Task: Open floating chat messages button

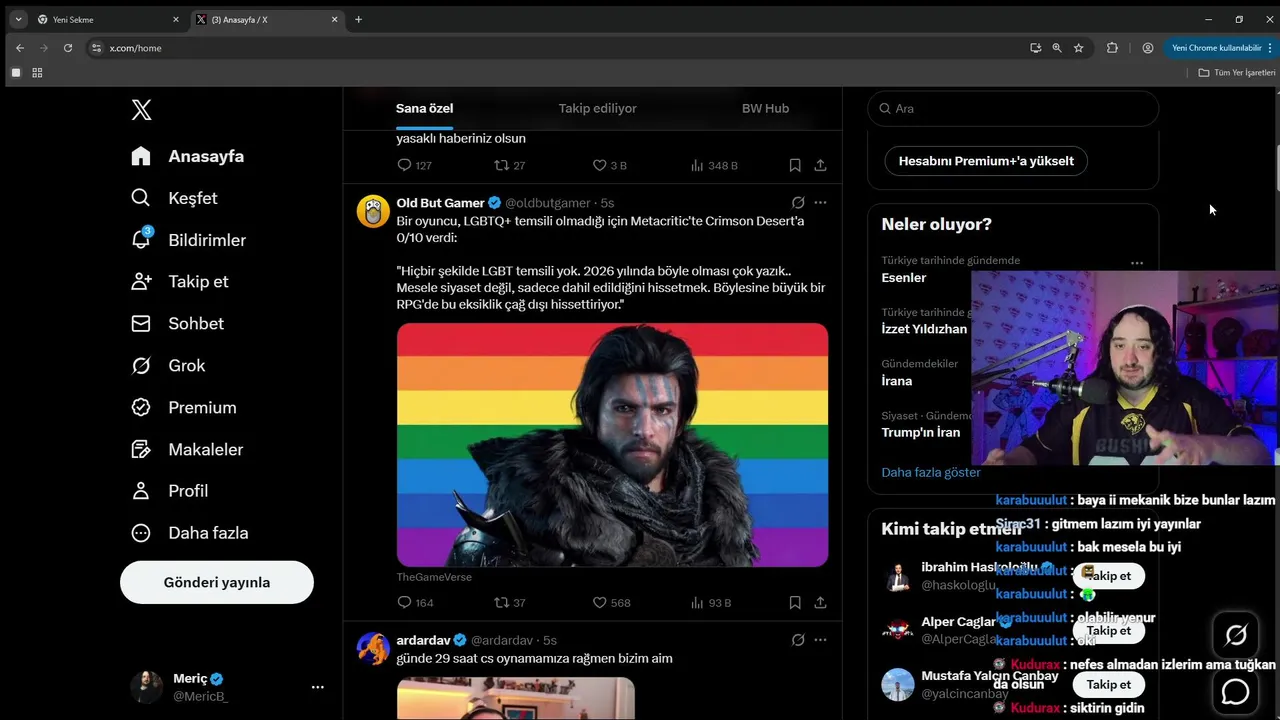Action: point(1236,691)
